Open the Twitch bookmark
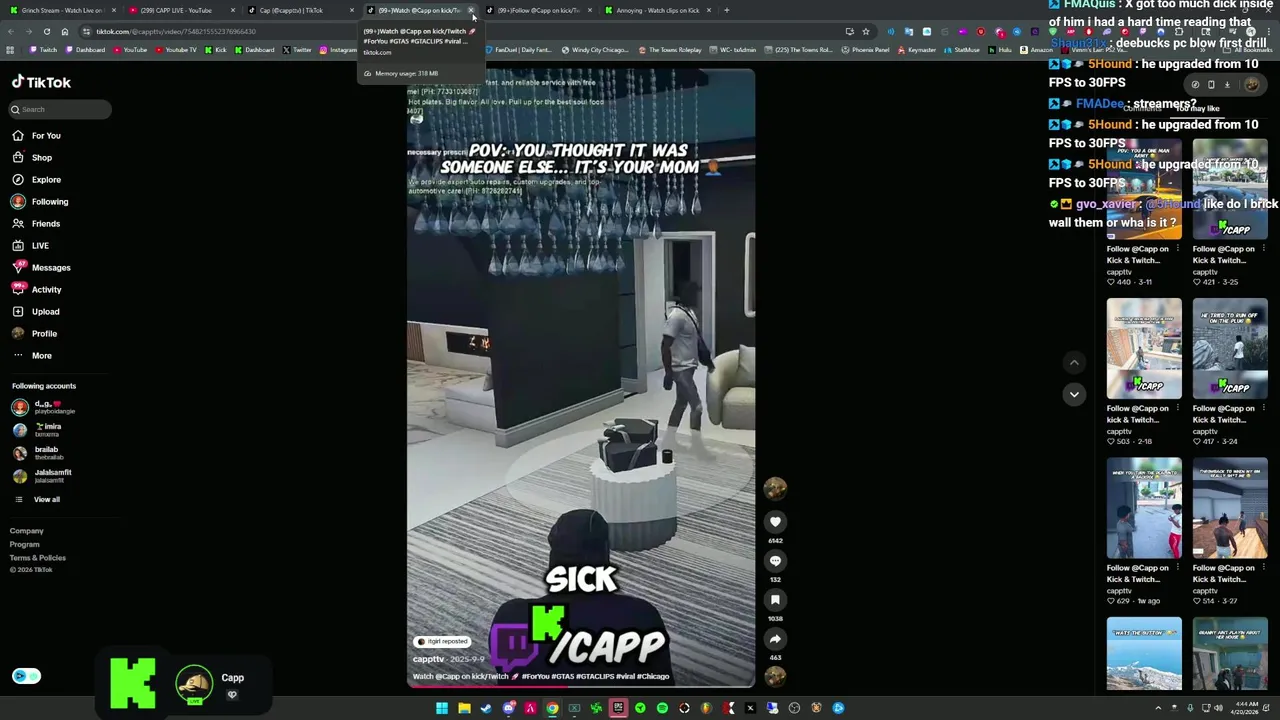This screenshot has height=720, width=1280. click(x=43, y=50)
